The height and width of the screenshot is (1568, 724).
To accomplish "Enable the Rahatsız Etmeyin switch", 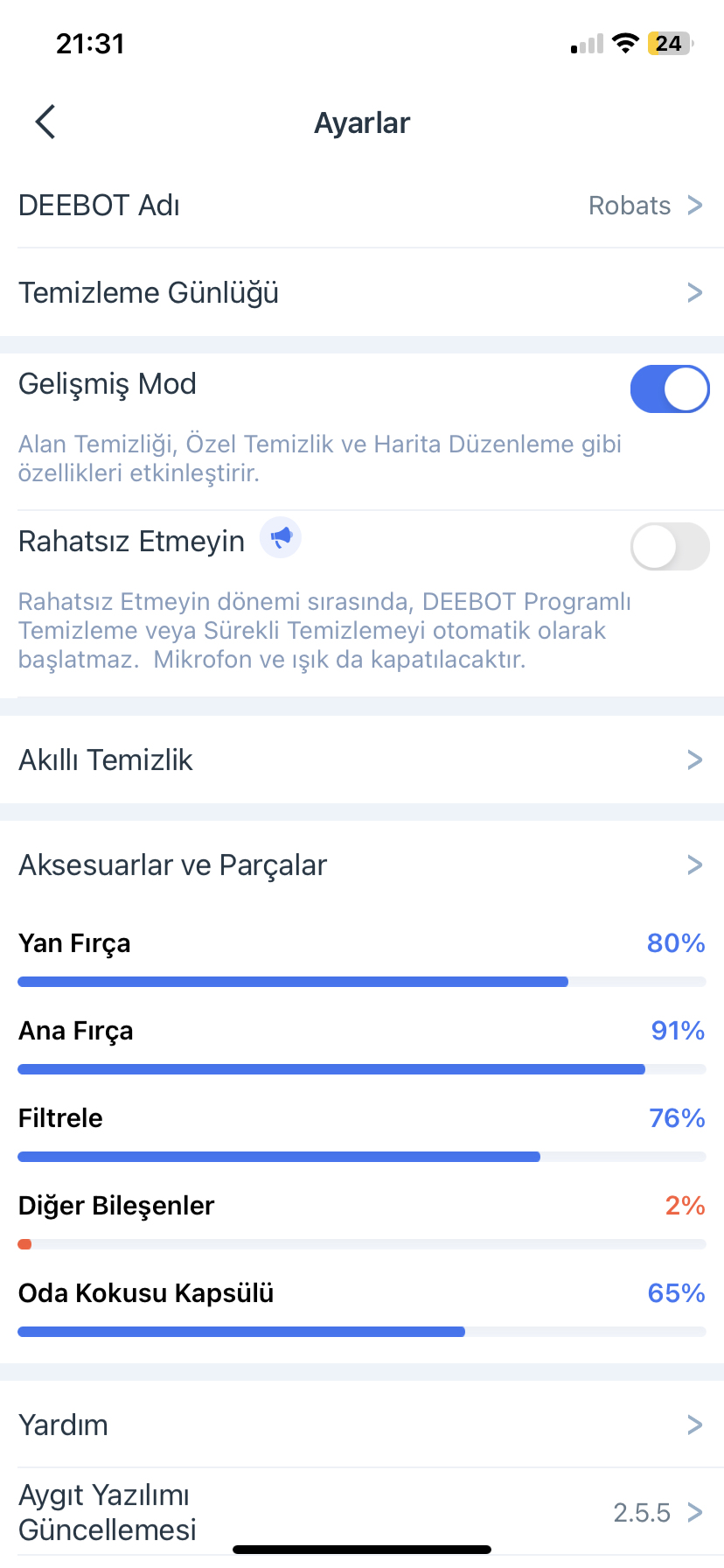I will coord(670,546).
